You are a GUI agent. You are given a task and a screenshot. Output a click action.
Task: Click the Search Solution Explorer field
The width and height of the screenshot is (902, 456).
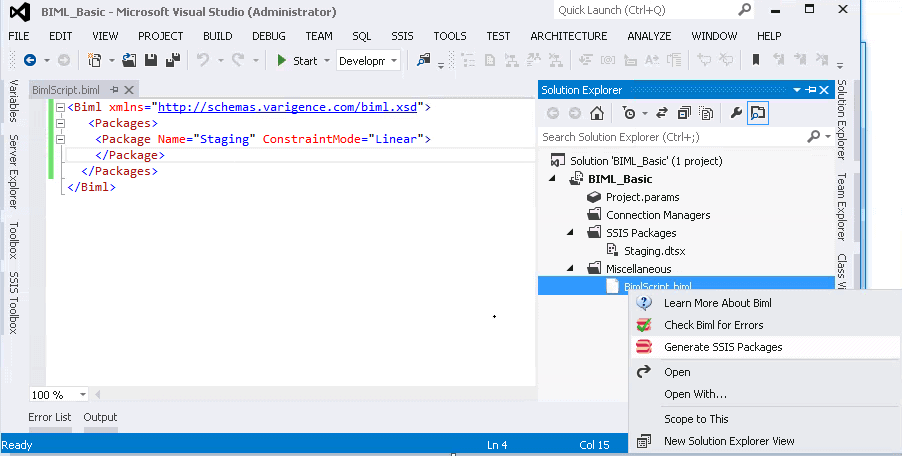coord(673,137)
